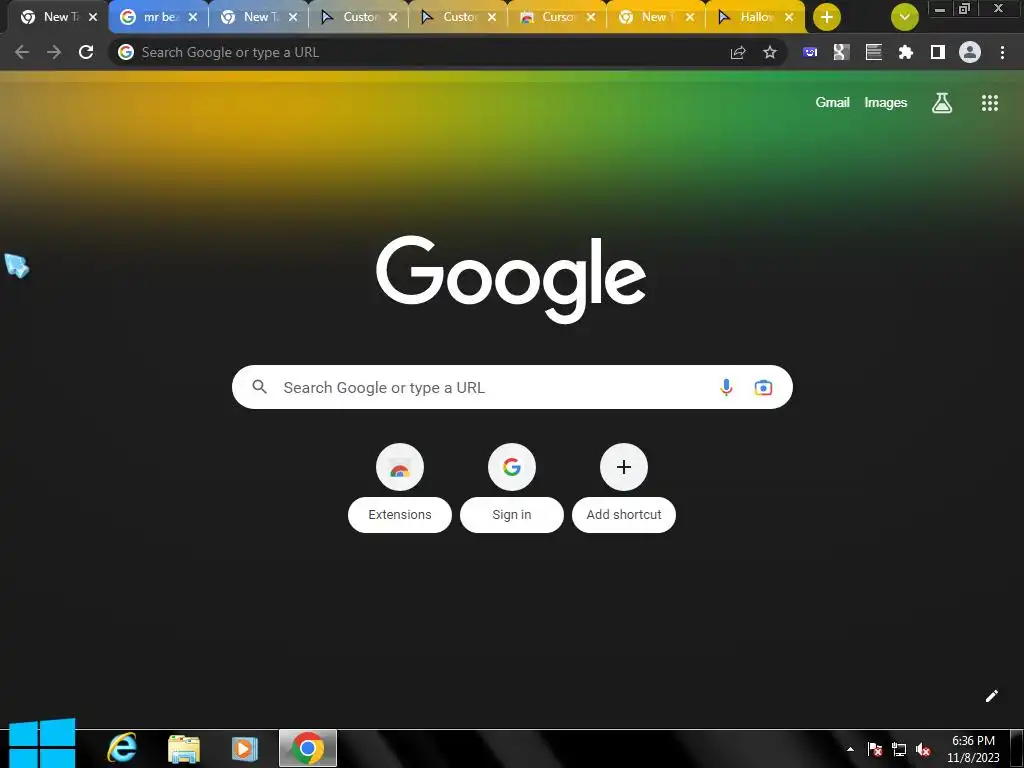Go forward to next page
Screen dimensions: 1024x768
pyautogui.click(x=54, y=52)
